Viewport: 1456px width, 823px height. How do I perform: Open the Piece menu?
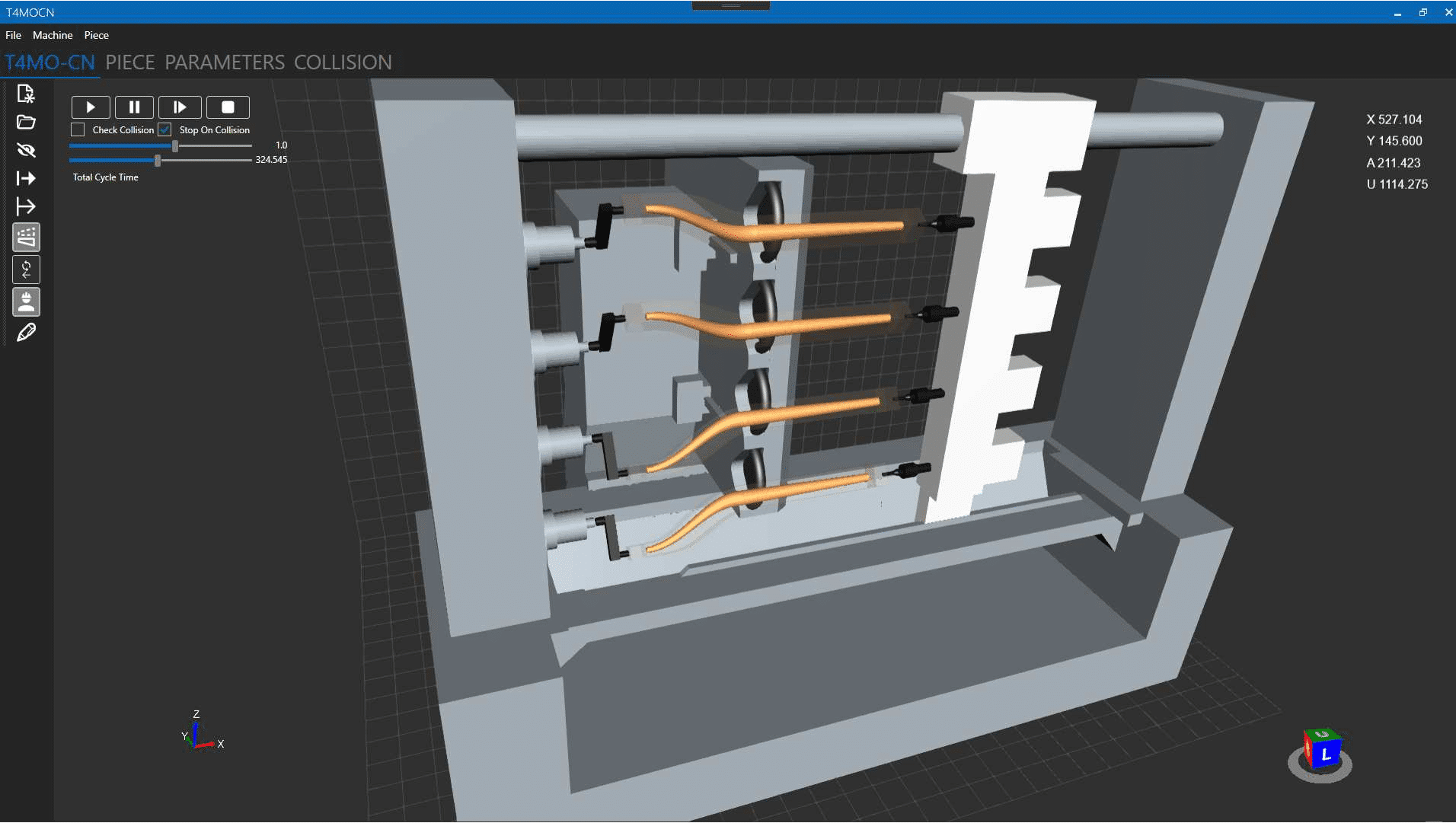(x=96, y=35)
